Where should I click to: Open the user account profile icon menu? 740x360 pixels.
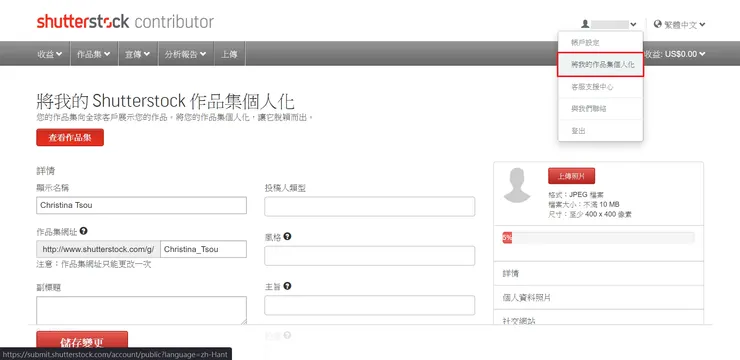coord(585,24)
